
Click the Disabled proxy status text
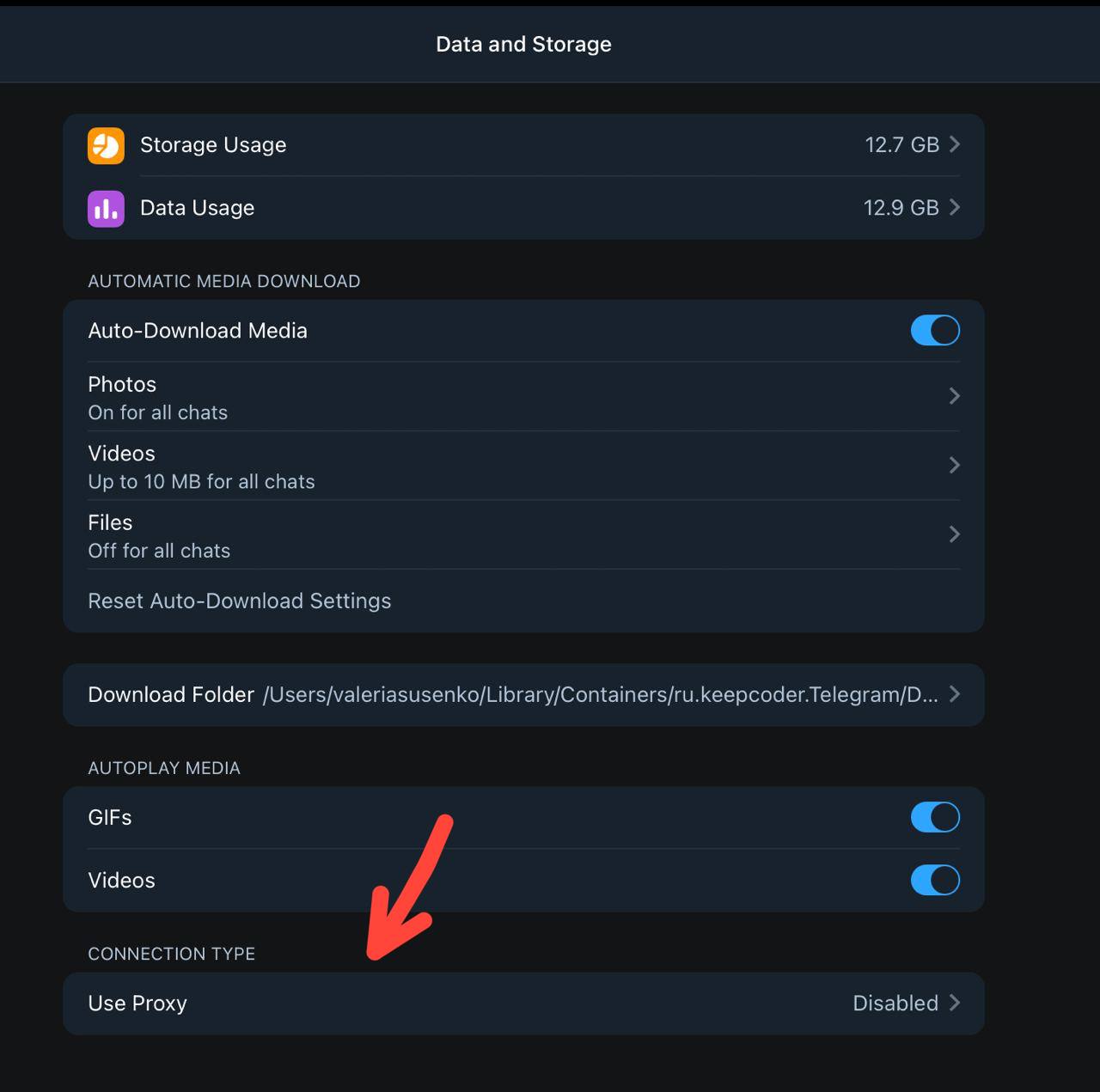tap(895, 1003)
